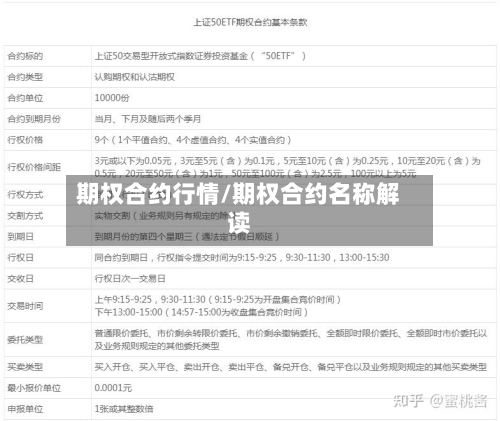Select the "到期日" row label
The image size is (500, 421).
point(21,237)
